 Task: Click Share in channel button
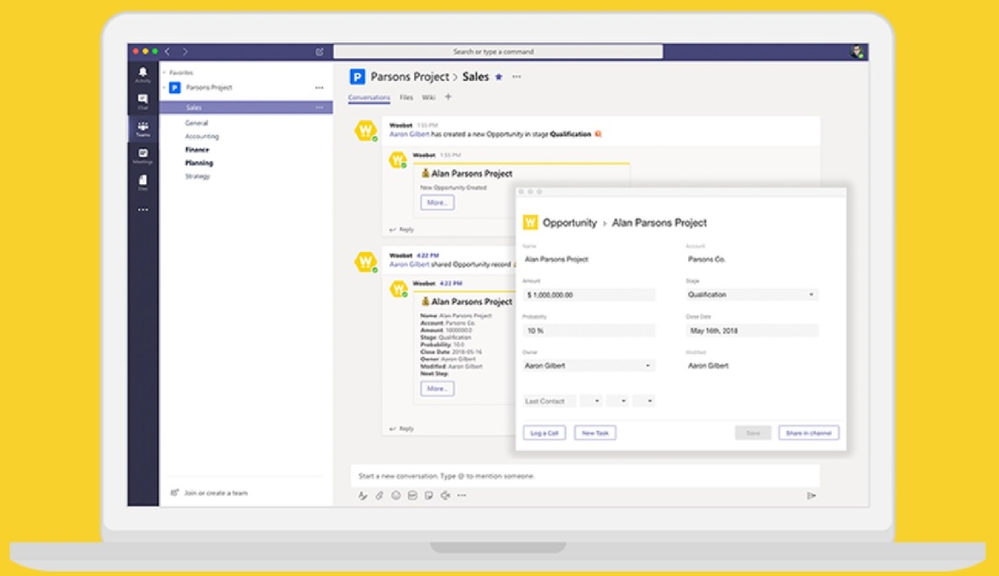tap(809, 433)
